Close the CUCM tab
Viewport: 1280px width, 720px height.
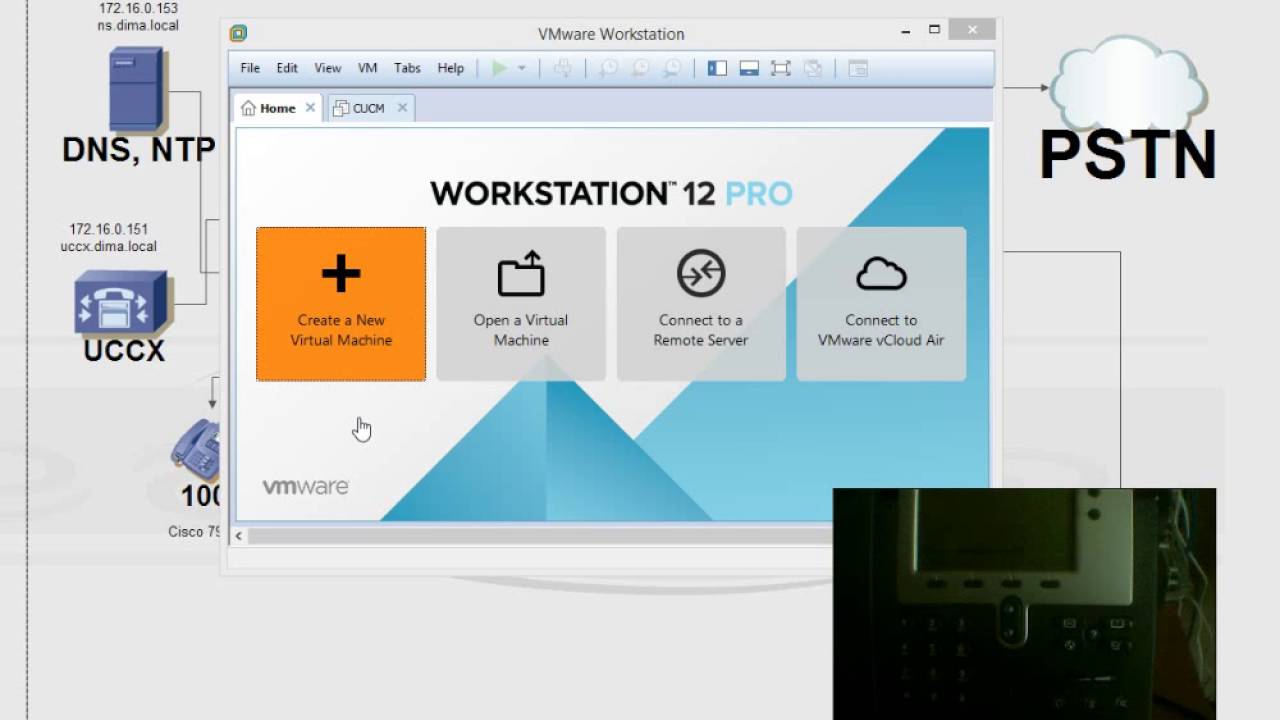(x=402, y=108)
